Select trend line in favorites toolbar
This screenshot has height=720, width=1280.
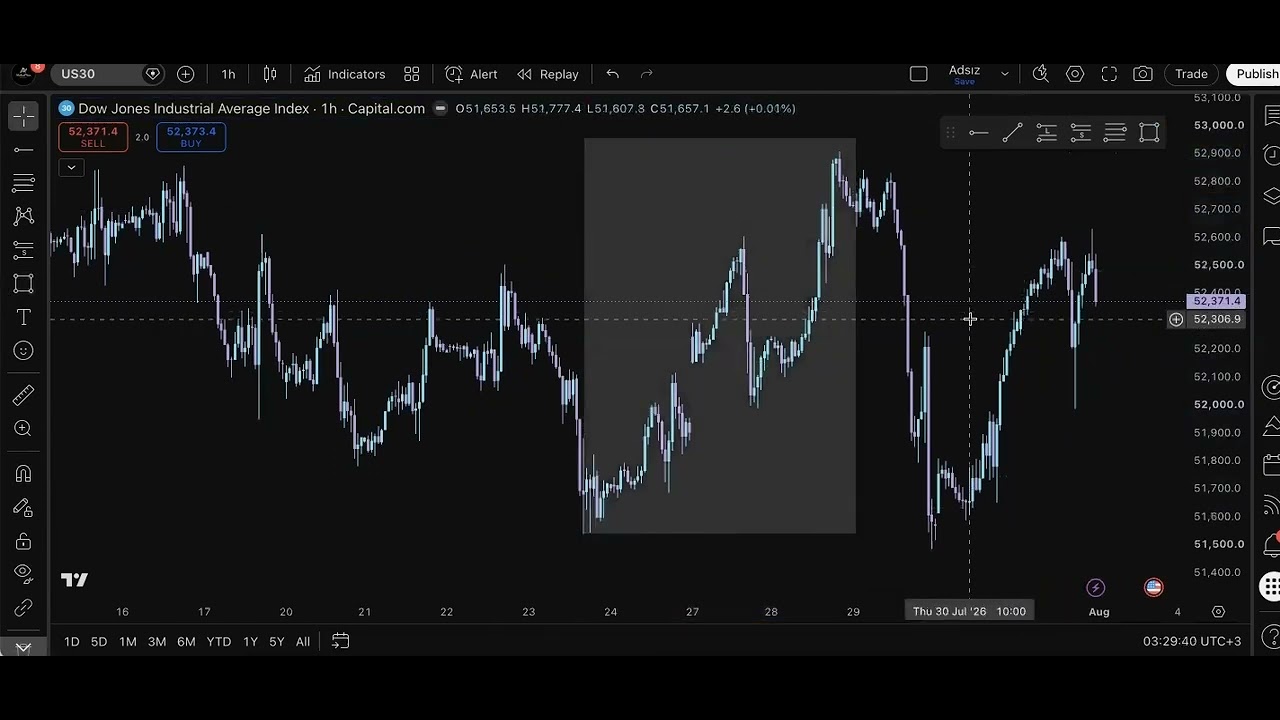1012,132
